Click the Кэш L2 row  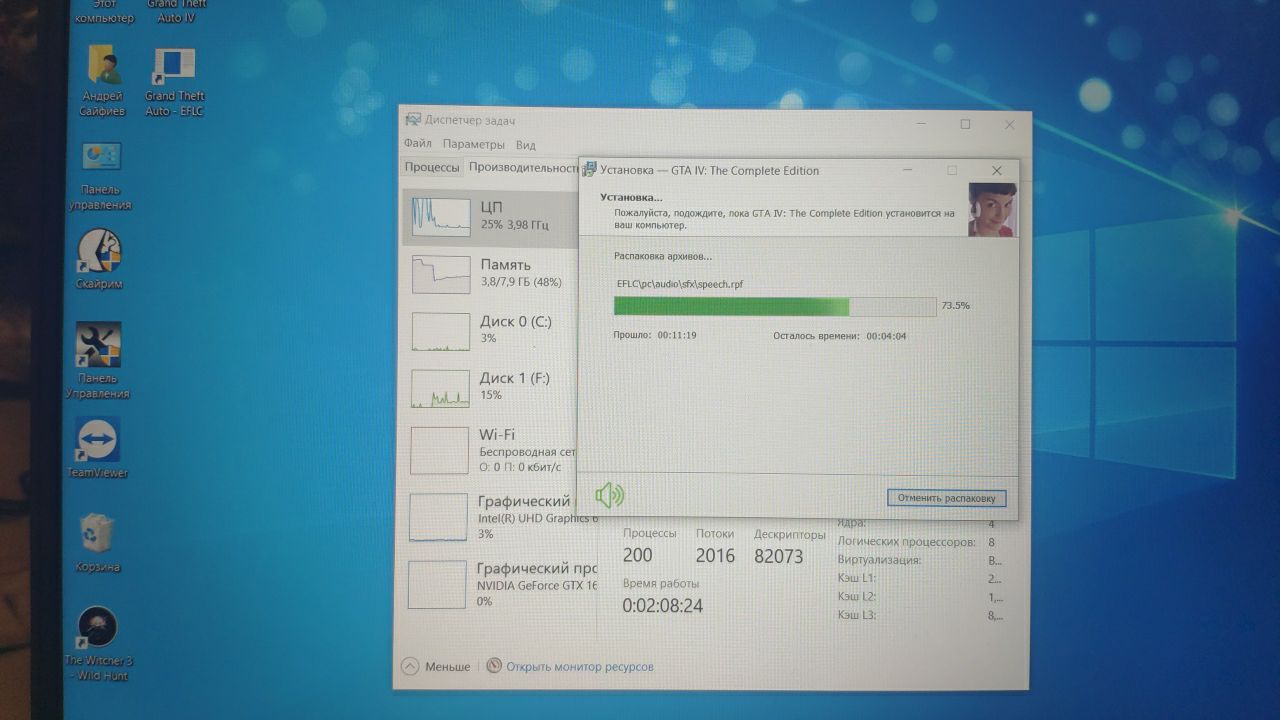(x=919, y=597)
